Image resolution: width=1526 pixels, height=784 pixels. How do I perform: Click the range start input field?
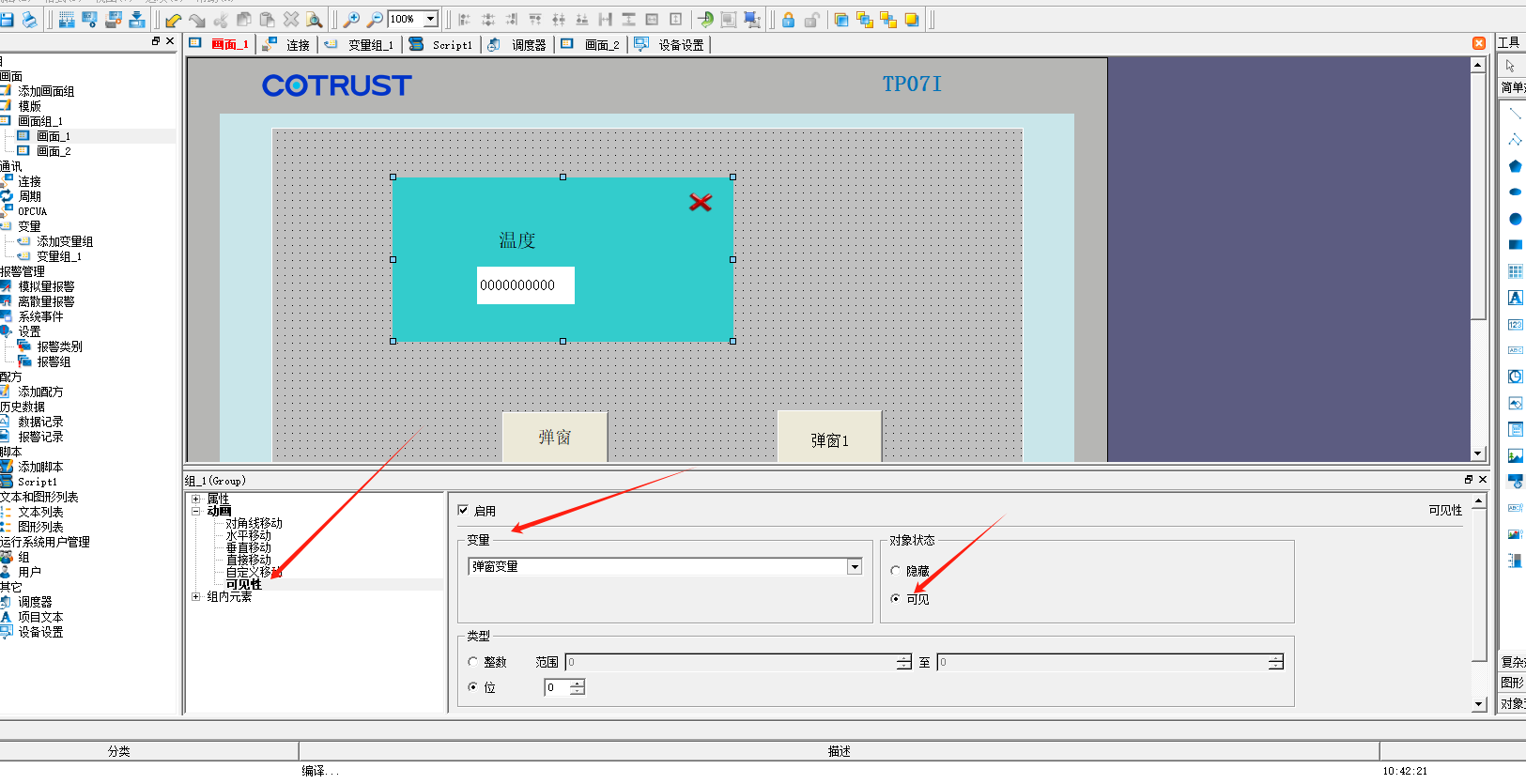[x=732, y=662]
